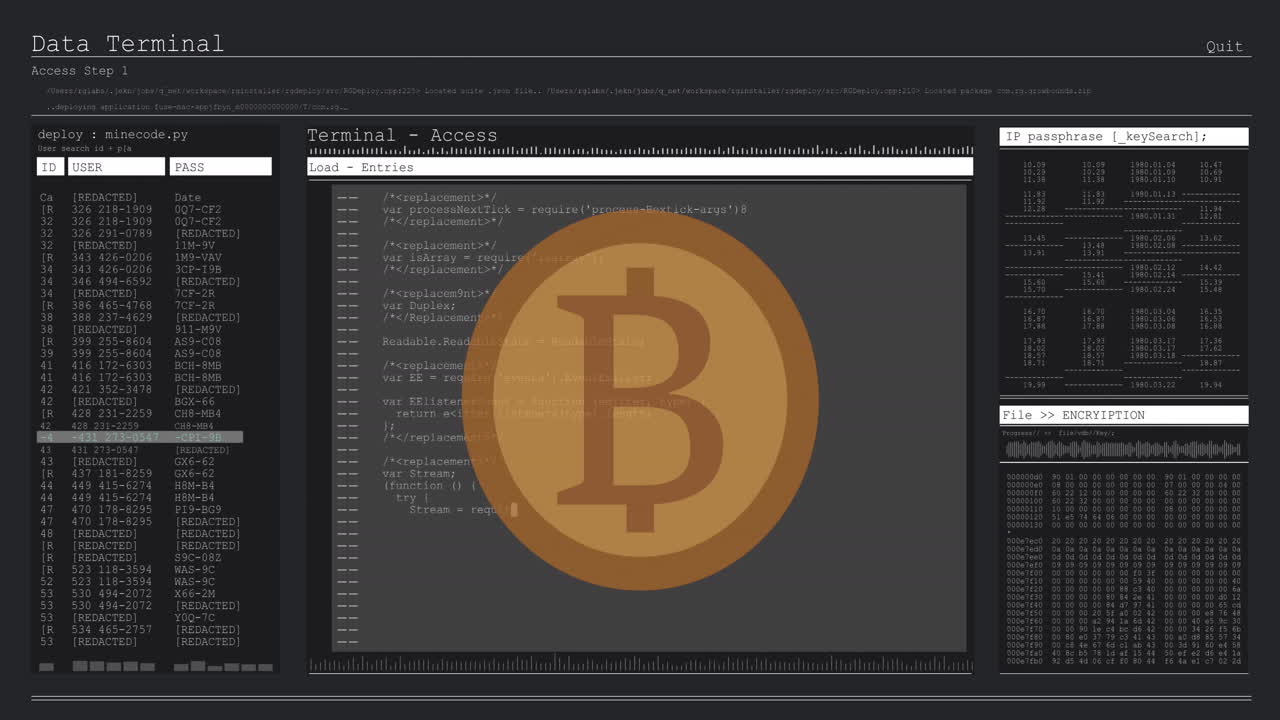This screenshot has height=720, width=1280.
Task: Expand the Load - Entries header
Action: coord(640,167)
